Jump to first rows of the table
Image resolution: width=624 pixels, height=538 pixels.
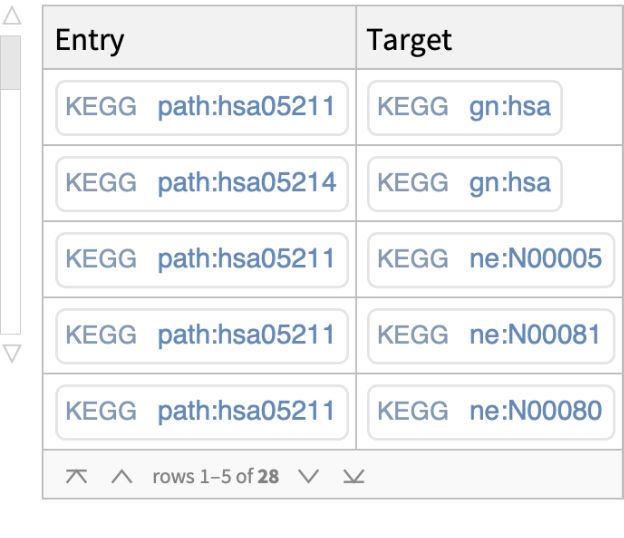pos(76,476)
